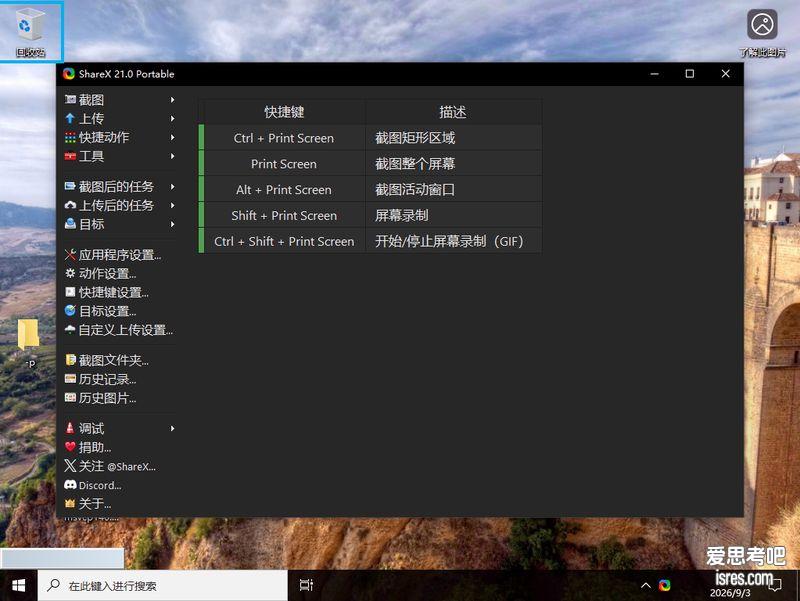Click the 截图文件夹 folder icon

pos(70,360)
